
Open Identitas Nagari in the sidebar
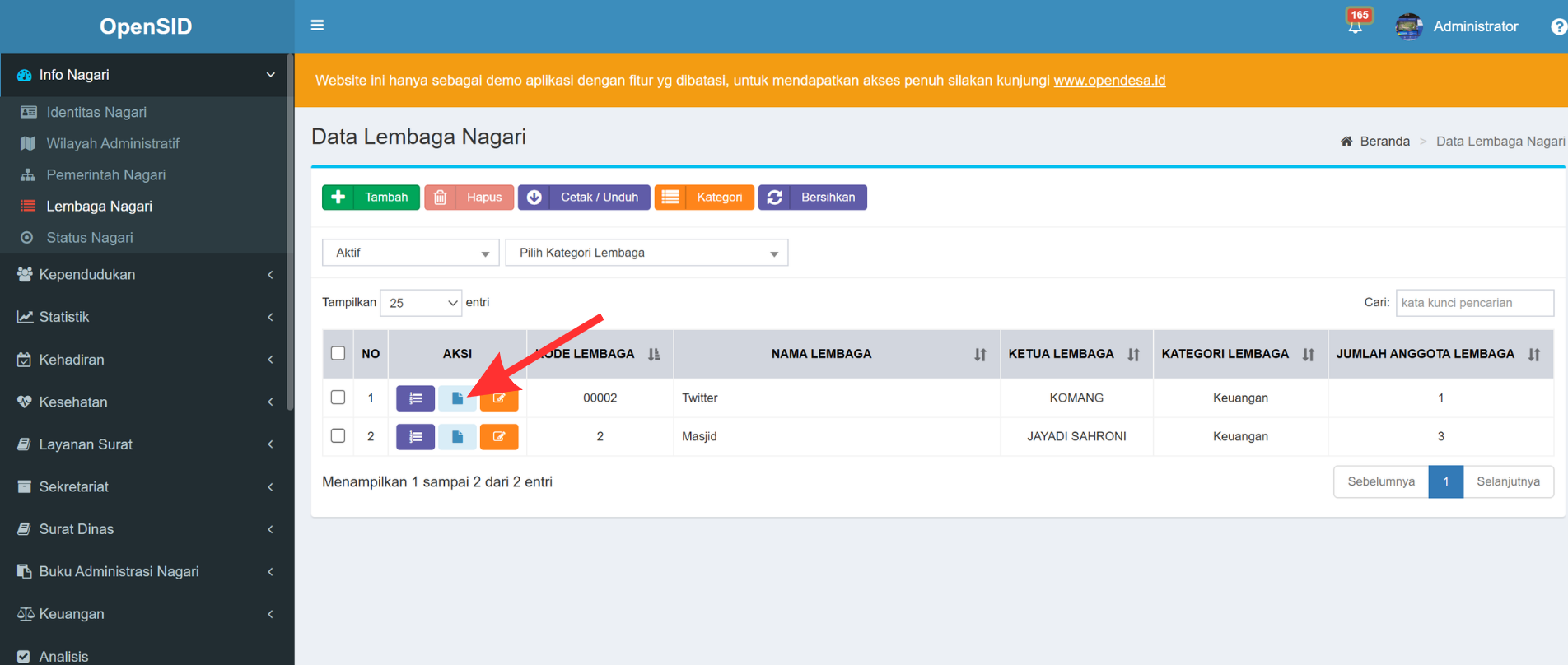tap(96, 112)
